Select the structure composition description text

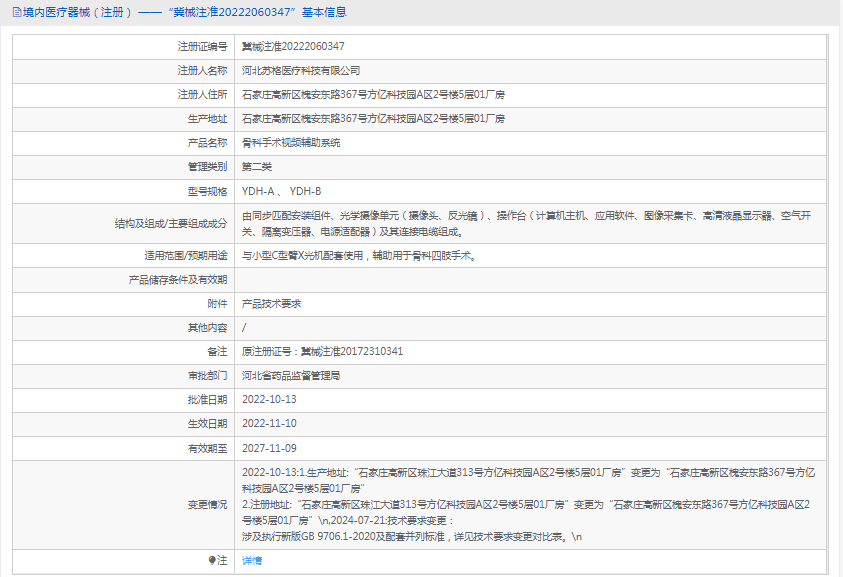click(x=526, y=224)
